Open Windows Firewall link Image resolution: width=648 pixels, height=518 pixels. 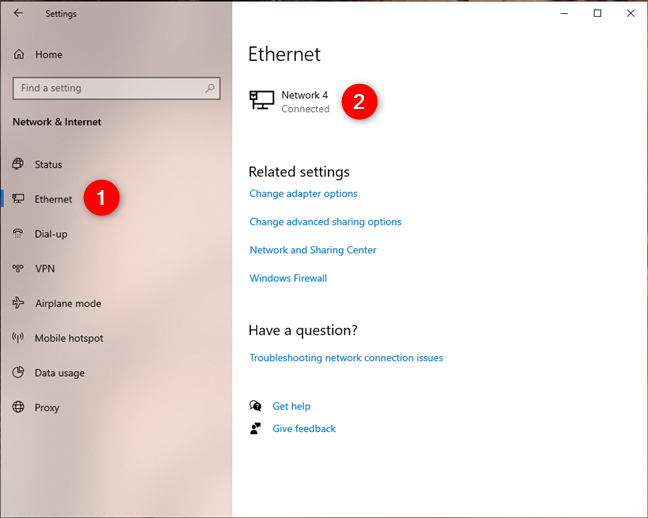(288, 278)
